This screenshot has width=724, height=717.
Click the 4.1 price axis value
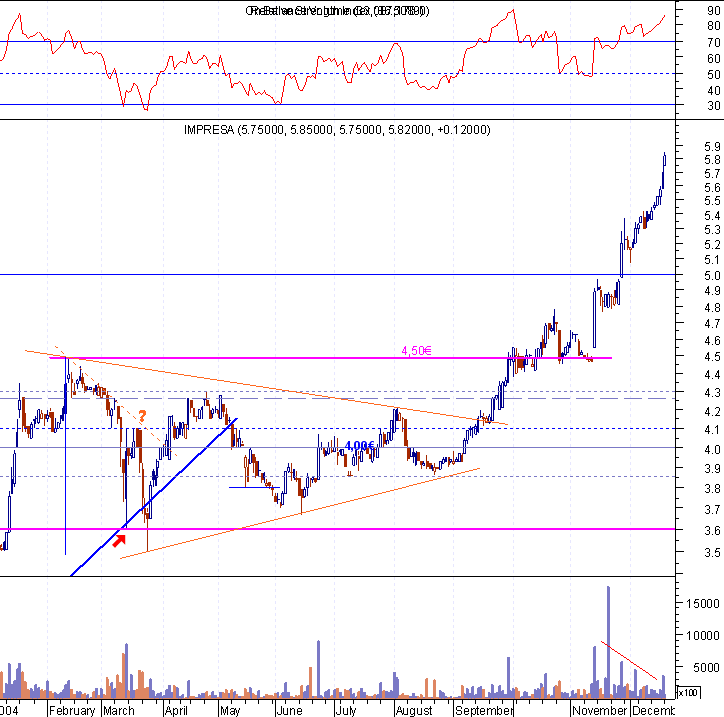(x=712, y=430)
